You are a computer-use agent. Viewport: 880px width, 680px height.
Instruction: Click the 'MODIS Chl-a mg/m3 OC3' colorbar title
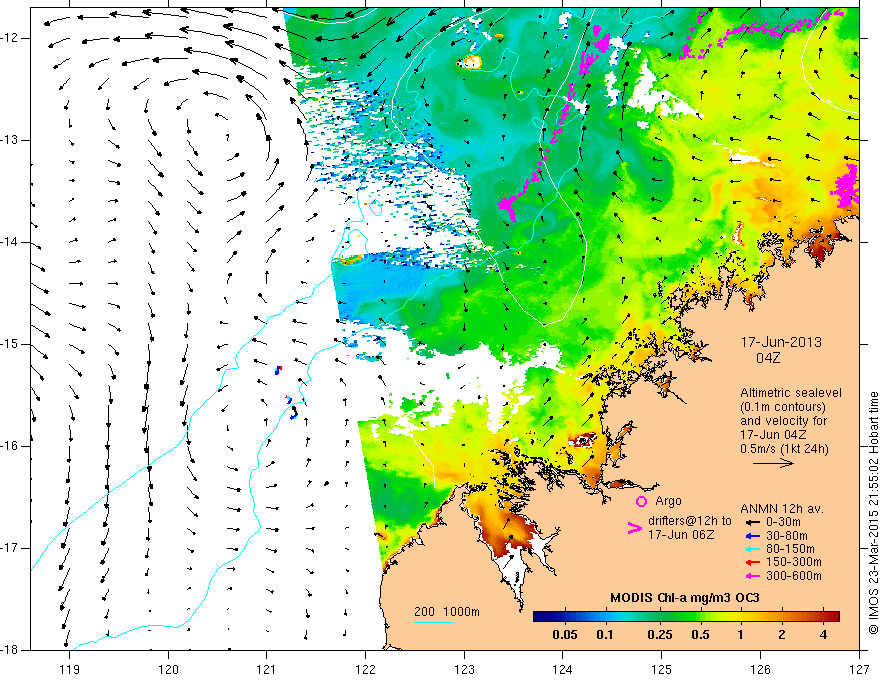pyautogui.click(x=685, y=598)
